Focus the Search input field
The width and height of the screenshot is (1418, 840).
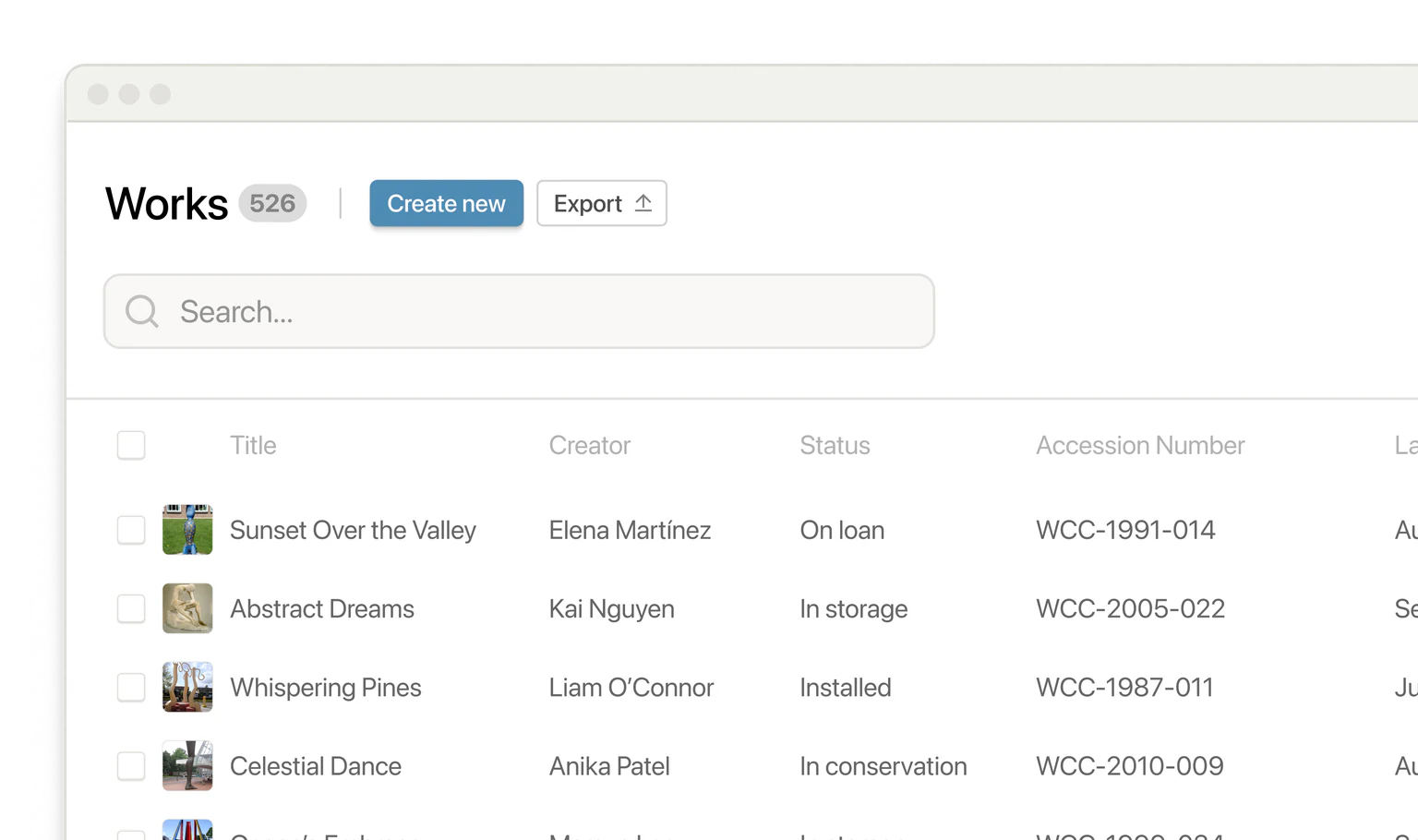pos(519,311)
